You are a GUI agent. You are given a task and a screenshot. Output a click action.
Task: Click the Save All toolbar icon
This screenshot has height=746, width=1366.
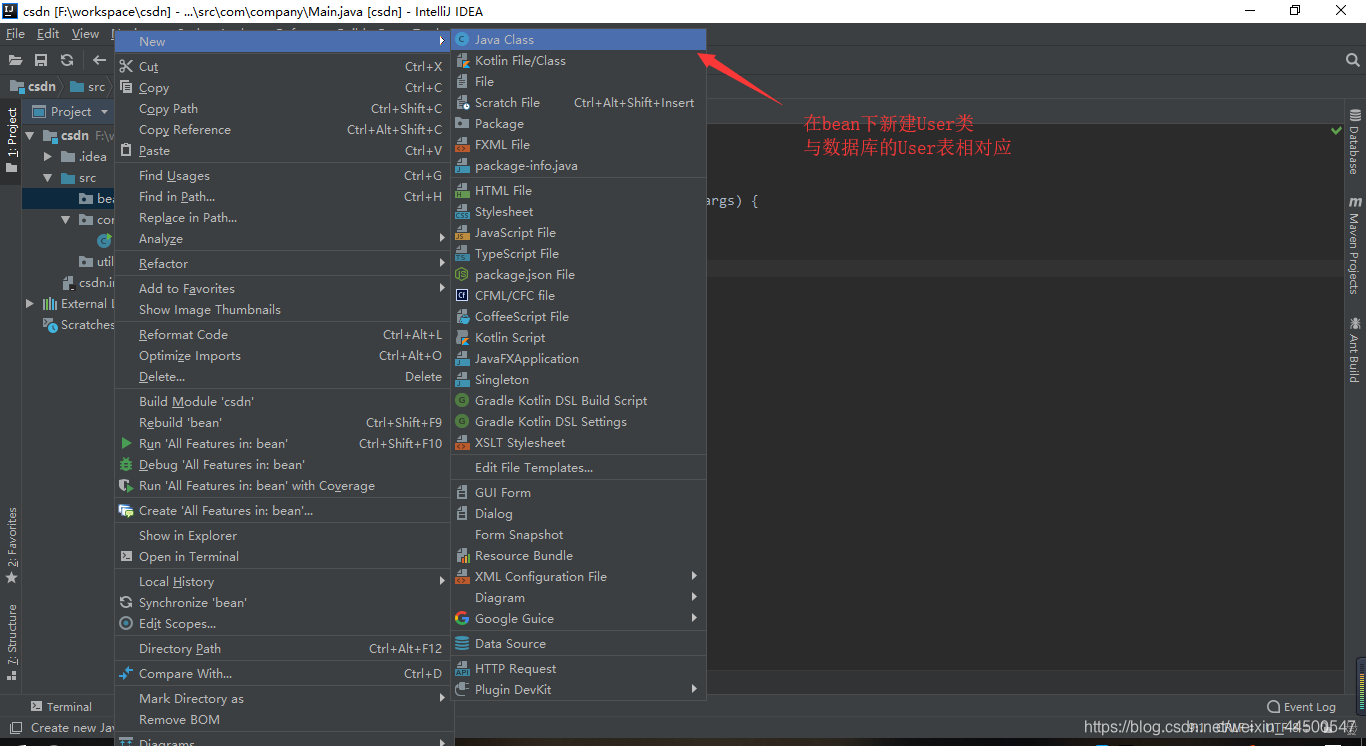41,60
